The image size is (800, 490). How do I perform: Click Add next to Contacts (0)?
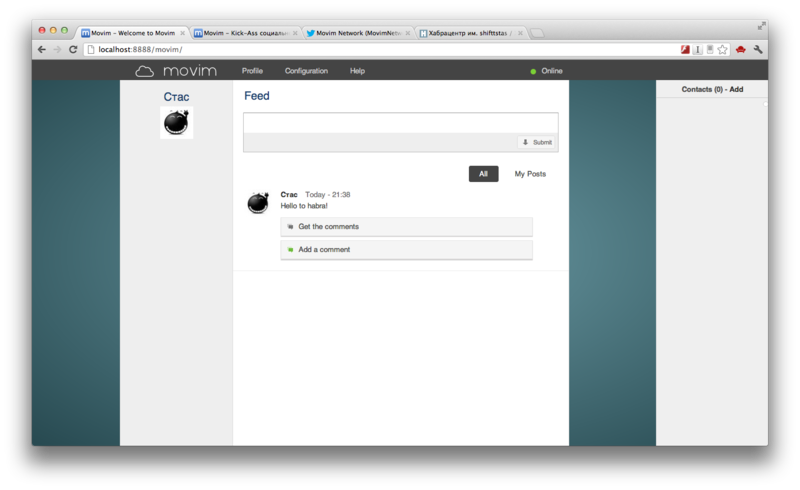point(736,89)
